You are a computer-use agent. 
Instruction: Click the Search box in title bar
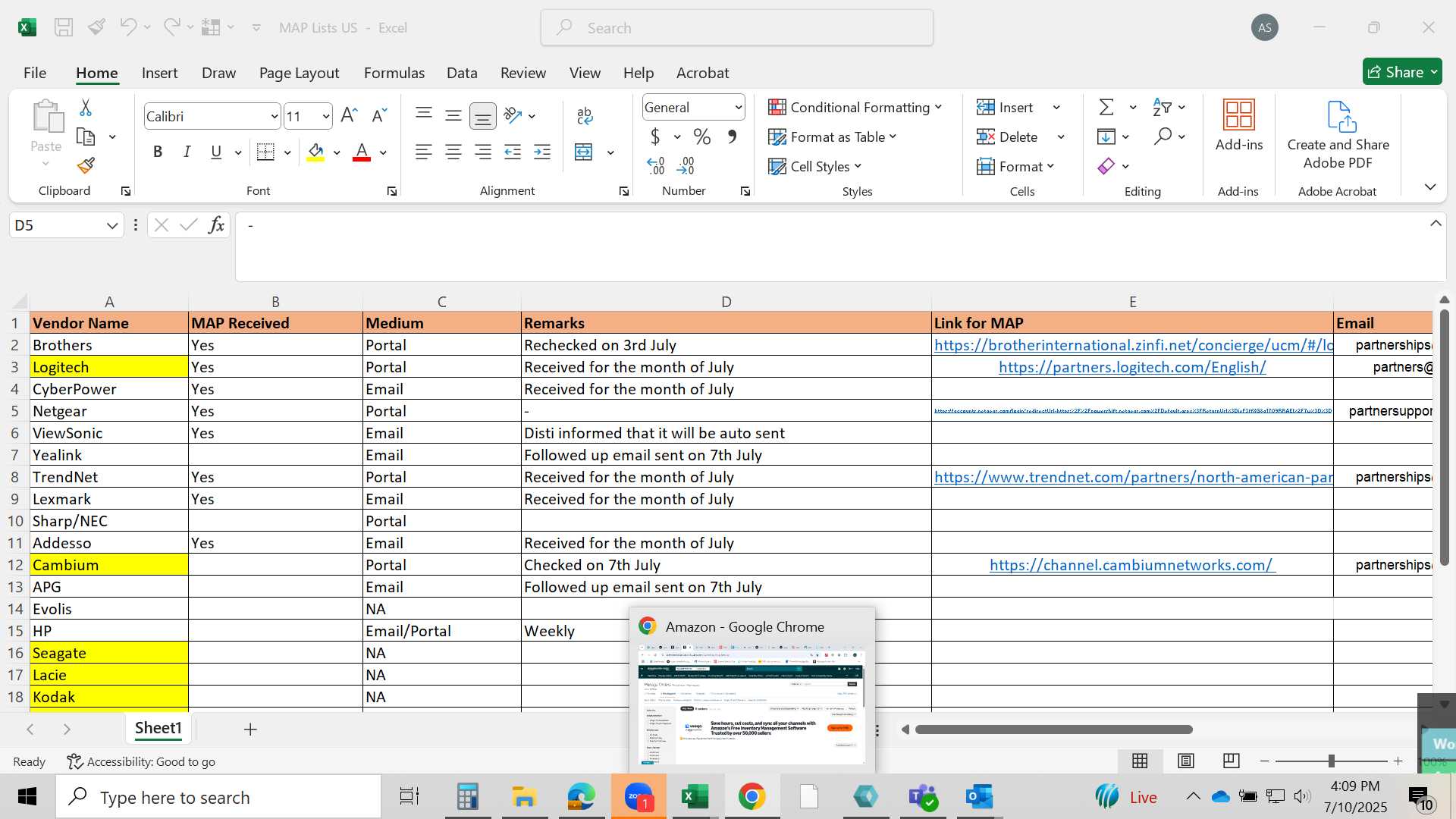[x=737, y=28]
